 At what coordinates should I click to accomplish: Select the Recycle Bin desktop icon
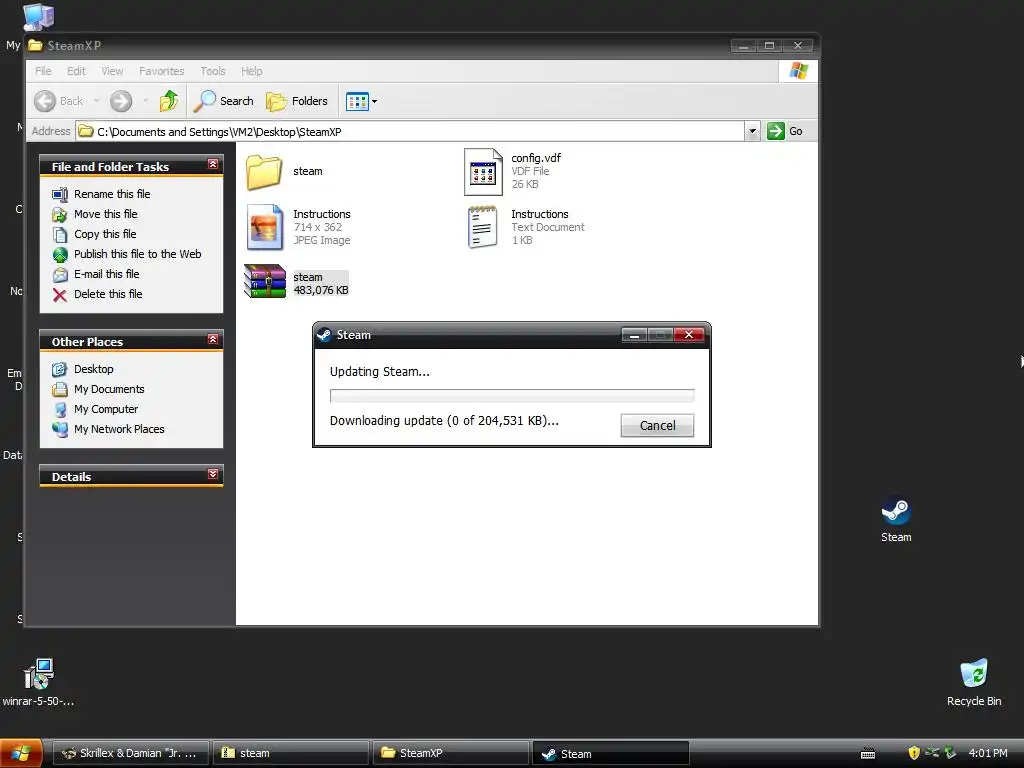pyautogui.click(x=974, y=673)
